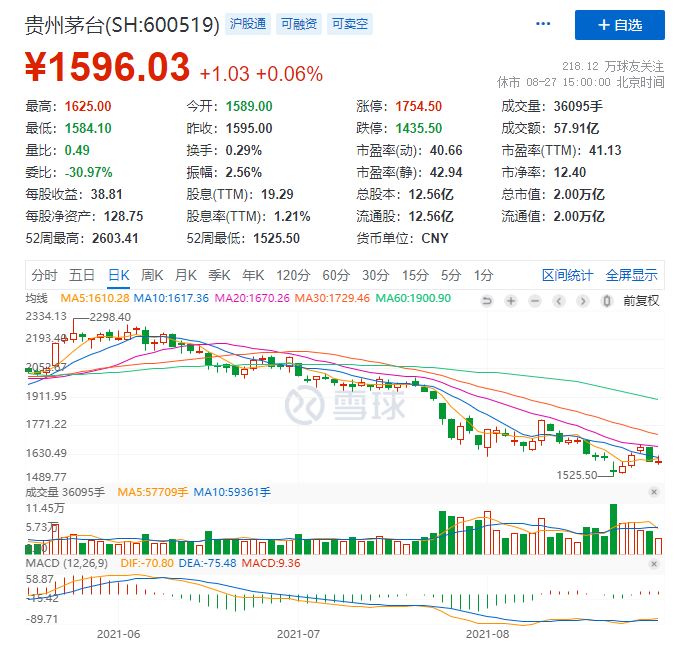Open the 前复权 adjustment dropdown
This screenshot has width=677, height=647.
(641, 301)
